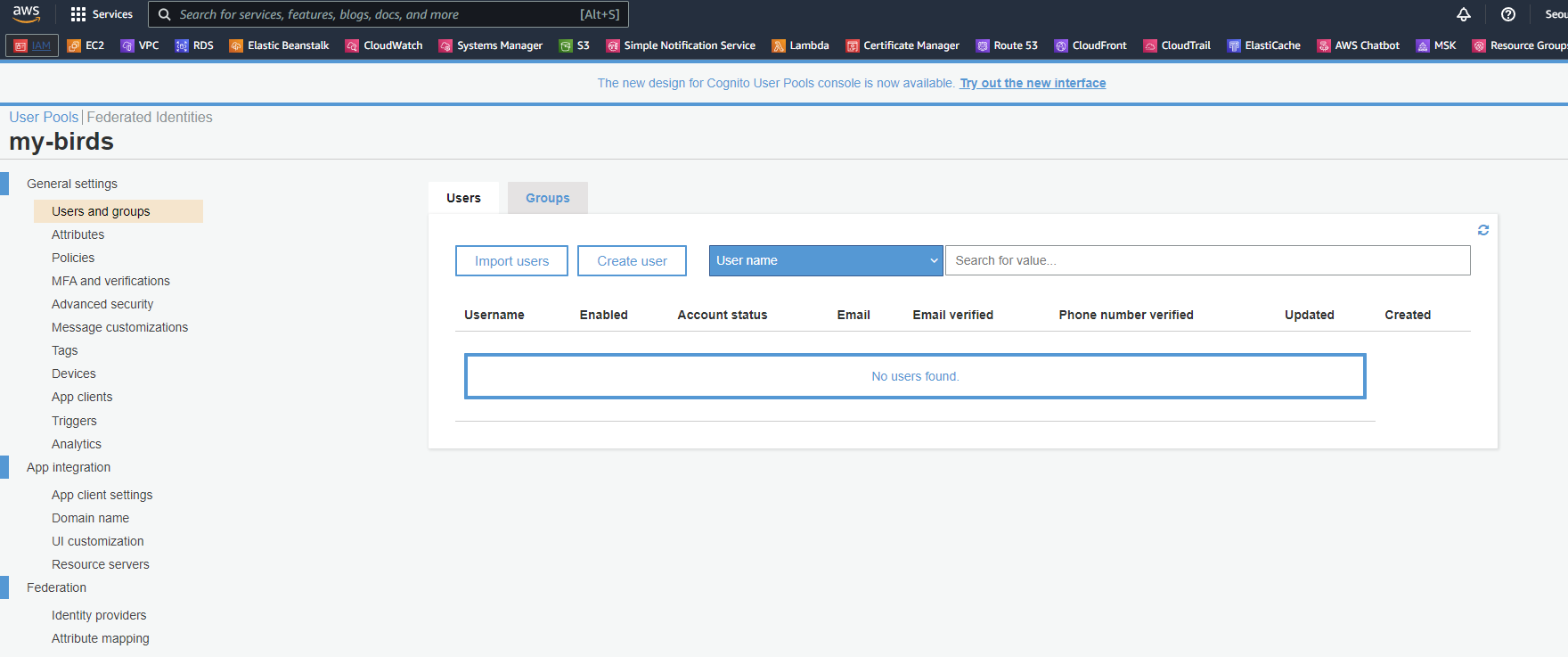
Task: Click the Email verified column header
Action: point(952,315)
